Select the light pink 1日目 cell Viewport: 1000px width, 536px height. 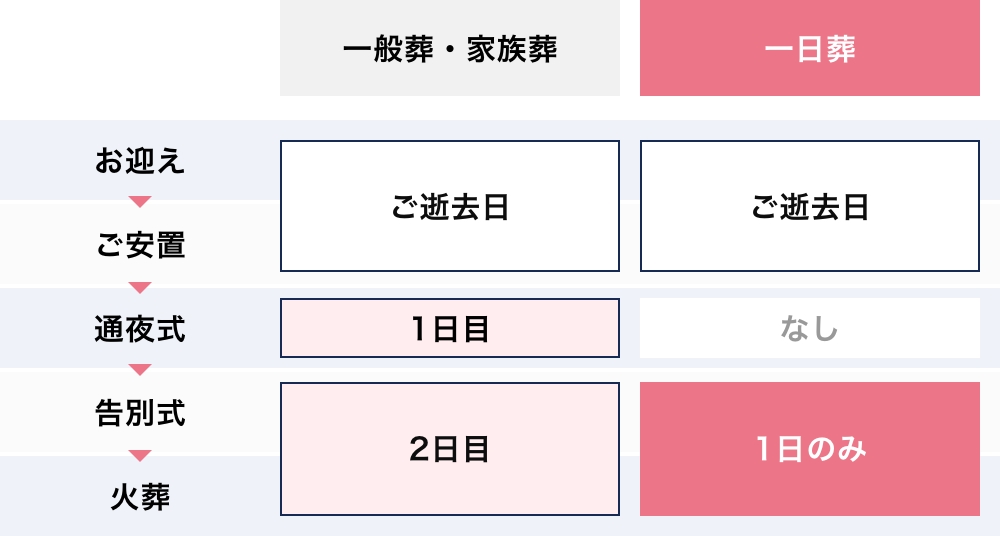(450, 328)
